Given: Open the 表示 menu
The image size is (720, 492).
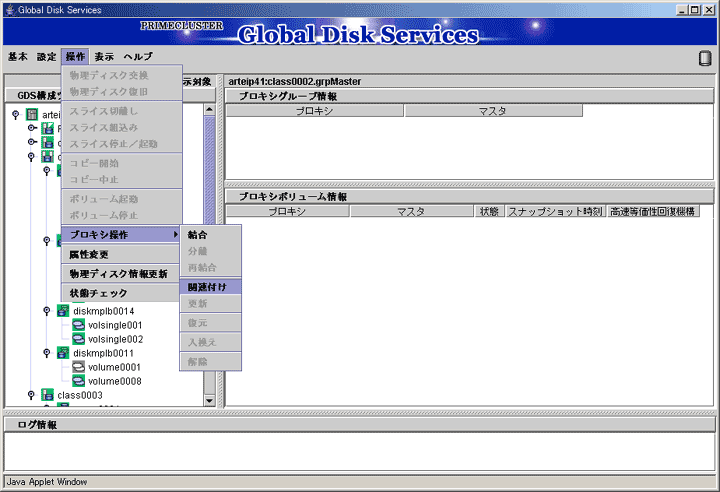Looking at the screenshot, I should 104,57.
